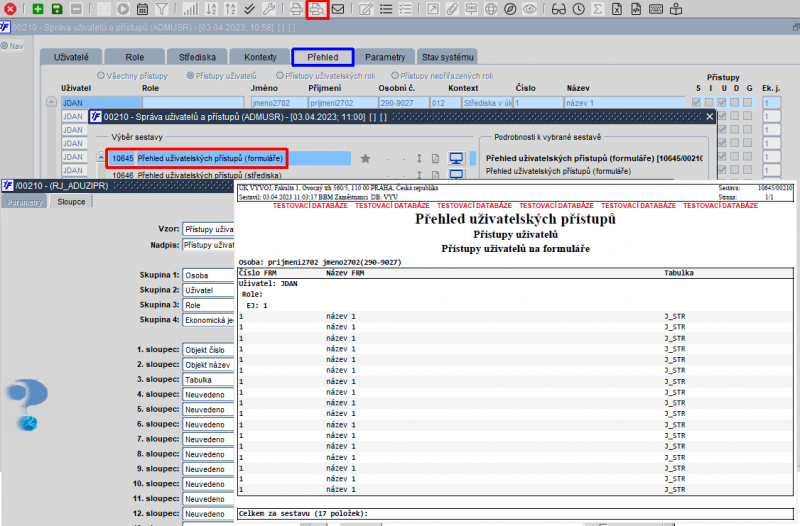The image size is (800, 526).
Task: Click the star favorite icon on report 10645
Action: [365, 158]
